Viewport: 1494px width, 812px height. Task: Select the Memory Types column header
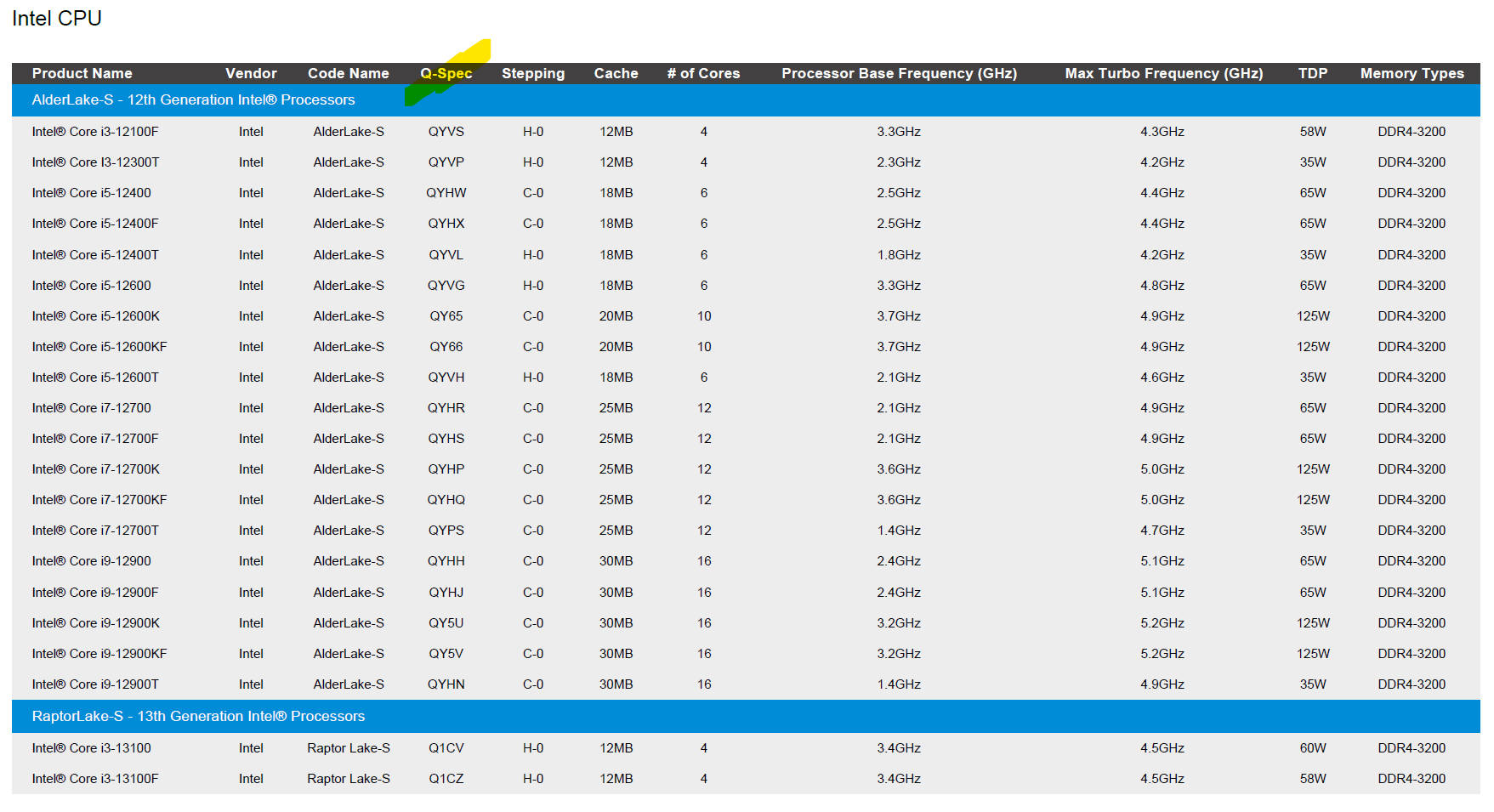(x=1412, y=73)
